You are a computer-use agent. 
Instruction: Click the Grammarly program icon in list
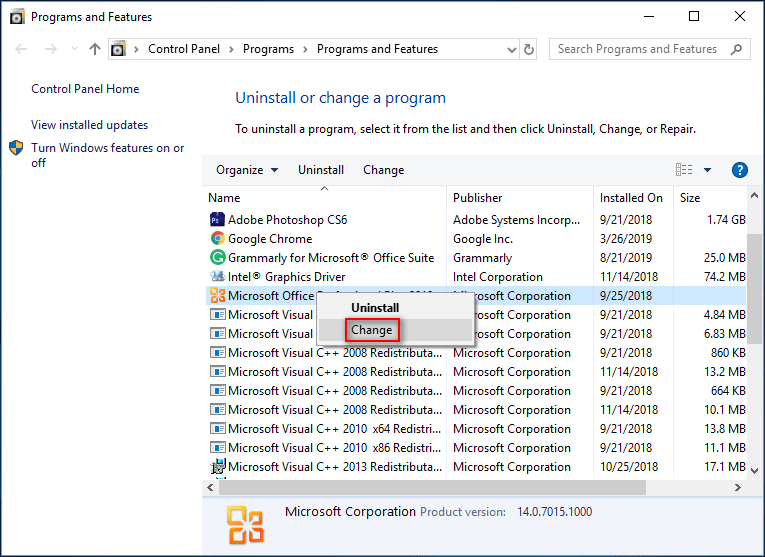point(217,258)
